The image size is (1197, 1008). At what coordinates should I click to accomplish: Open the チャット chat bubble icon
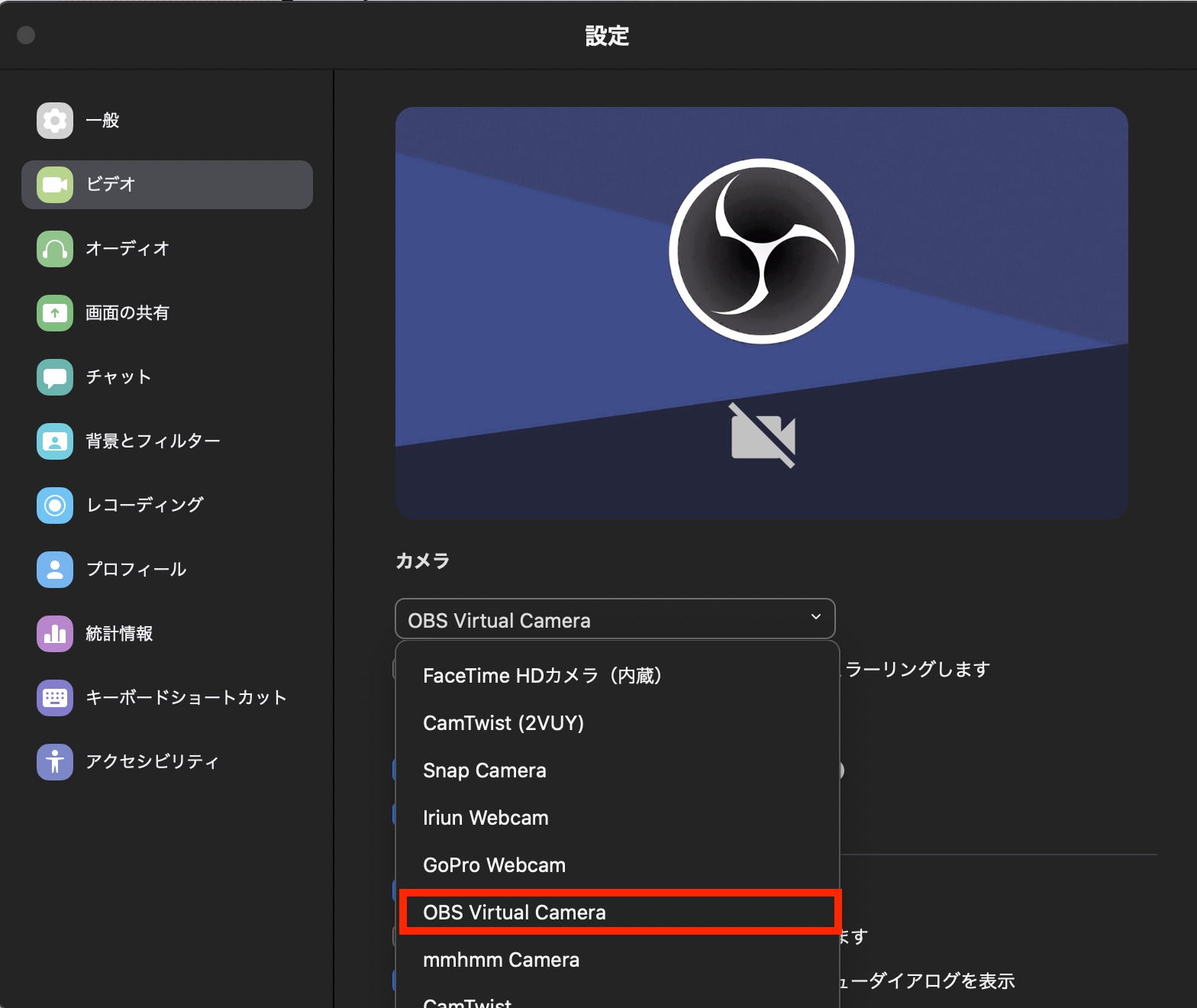(x=55, y=377)
